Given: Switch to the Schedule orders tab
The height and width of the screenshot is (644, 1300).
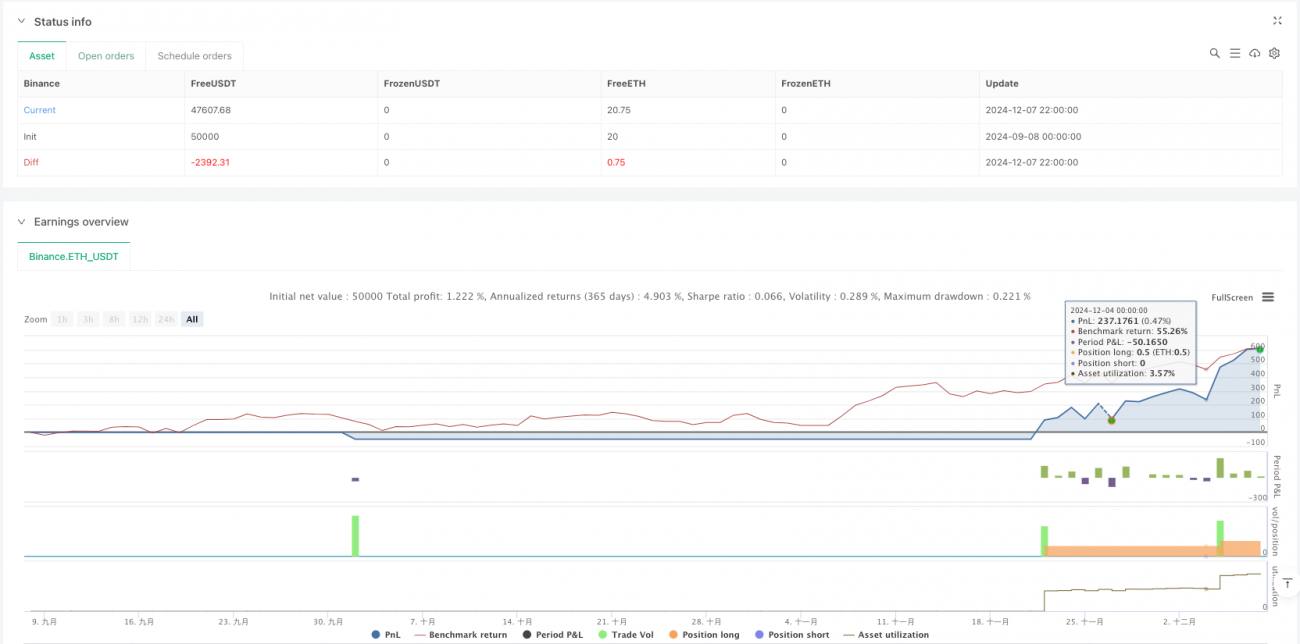Looking at the screenshot, I should (194, 56).
